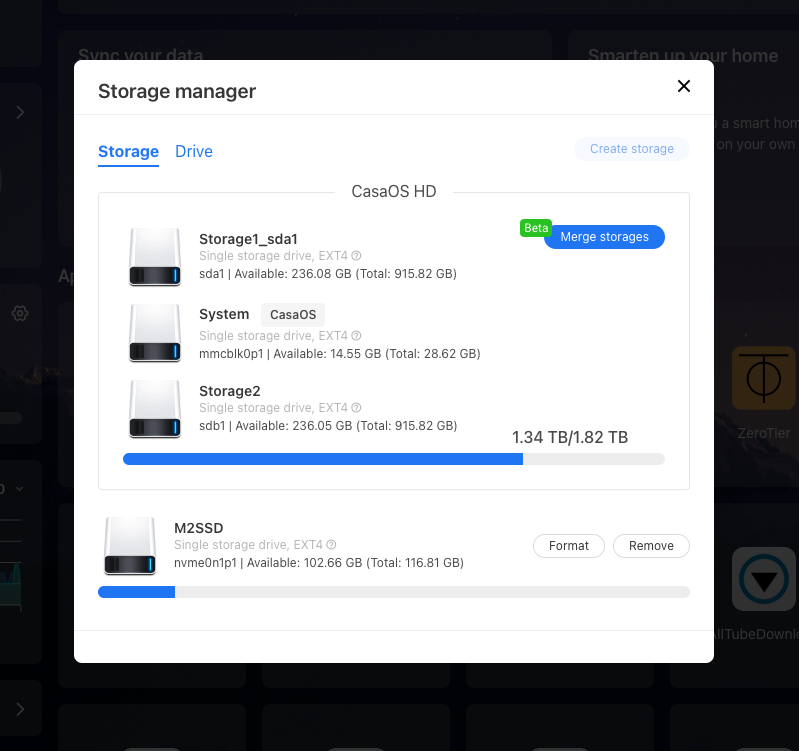Open help icon next to System EXT4
The width and height of the screenshot is (799, 751).
[356, 335]
